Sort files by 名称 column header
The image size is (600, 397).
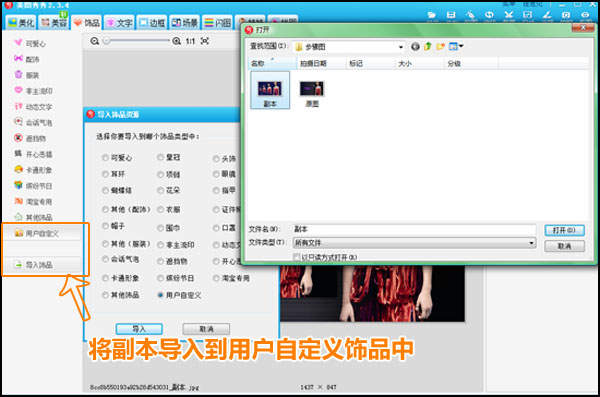[273, 64]
